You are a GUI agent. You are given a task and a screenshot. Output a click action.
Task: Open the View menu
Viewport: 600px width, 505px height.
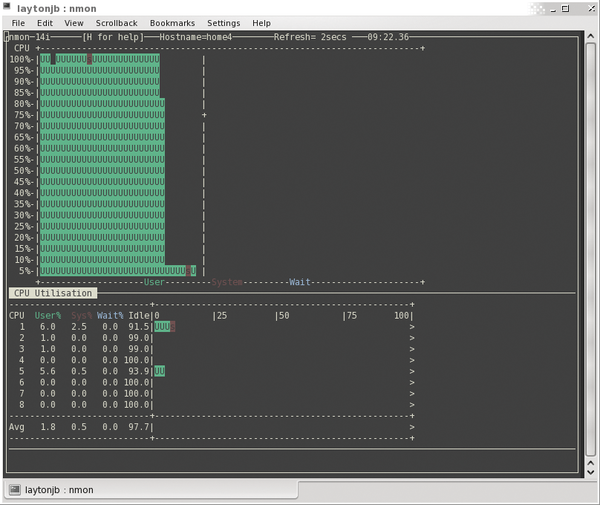click(x=74, y=23)
